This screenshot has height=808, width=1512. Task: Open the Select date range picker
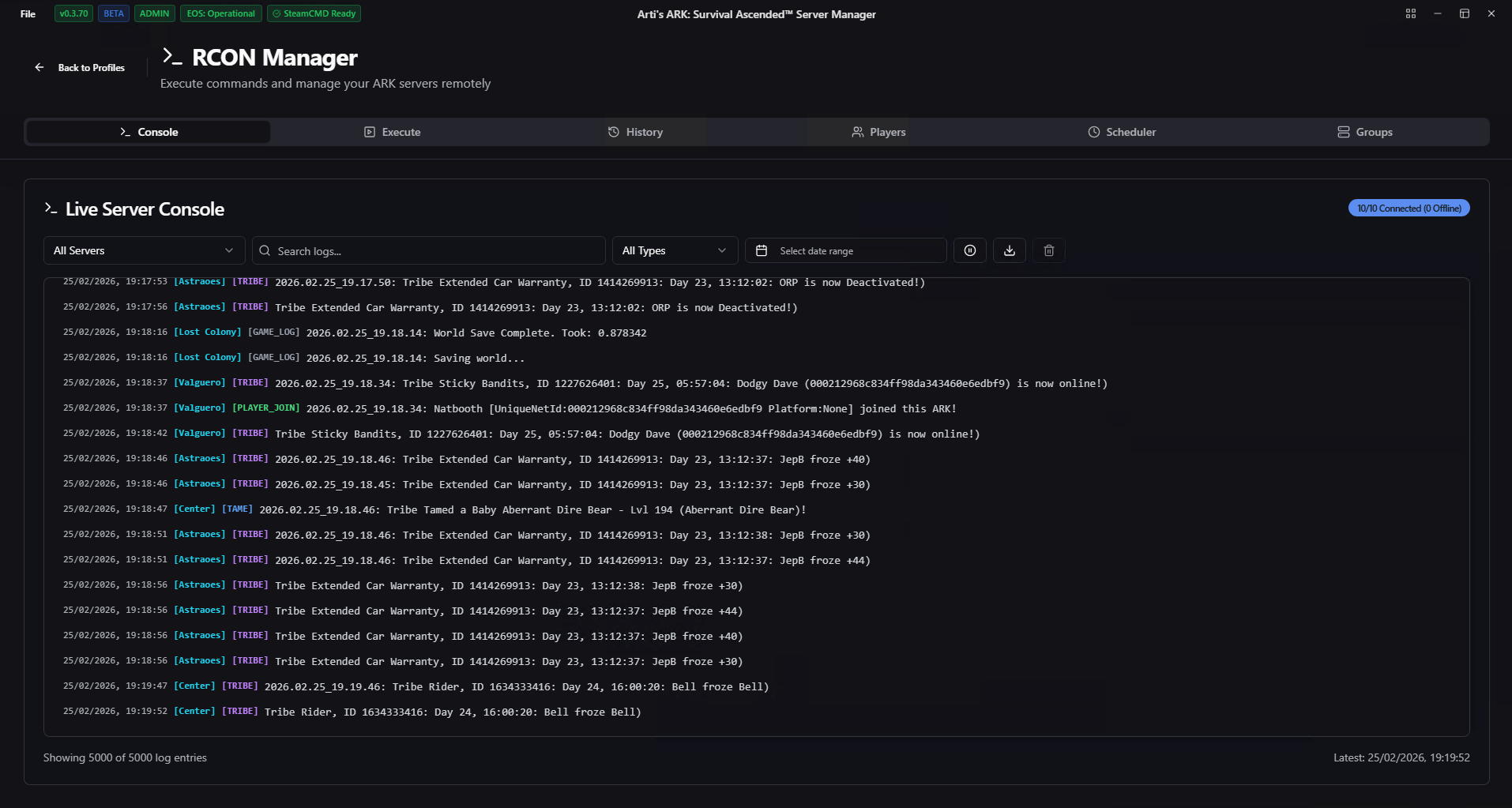click(845, 250)
